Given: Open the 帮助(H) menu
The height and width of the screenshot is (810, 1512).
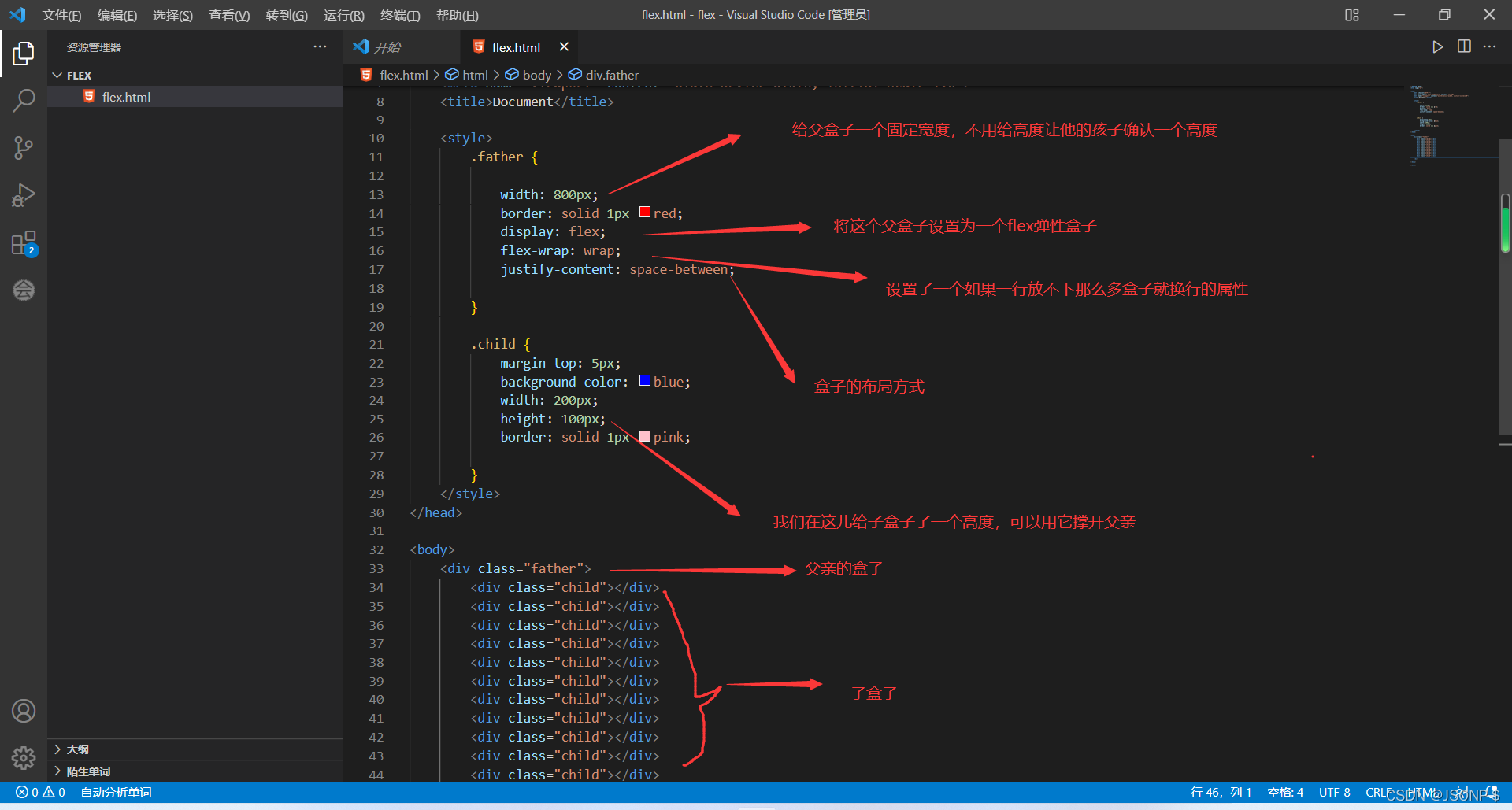Looking at the screenshot, I should tap(457, 15).
